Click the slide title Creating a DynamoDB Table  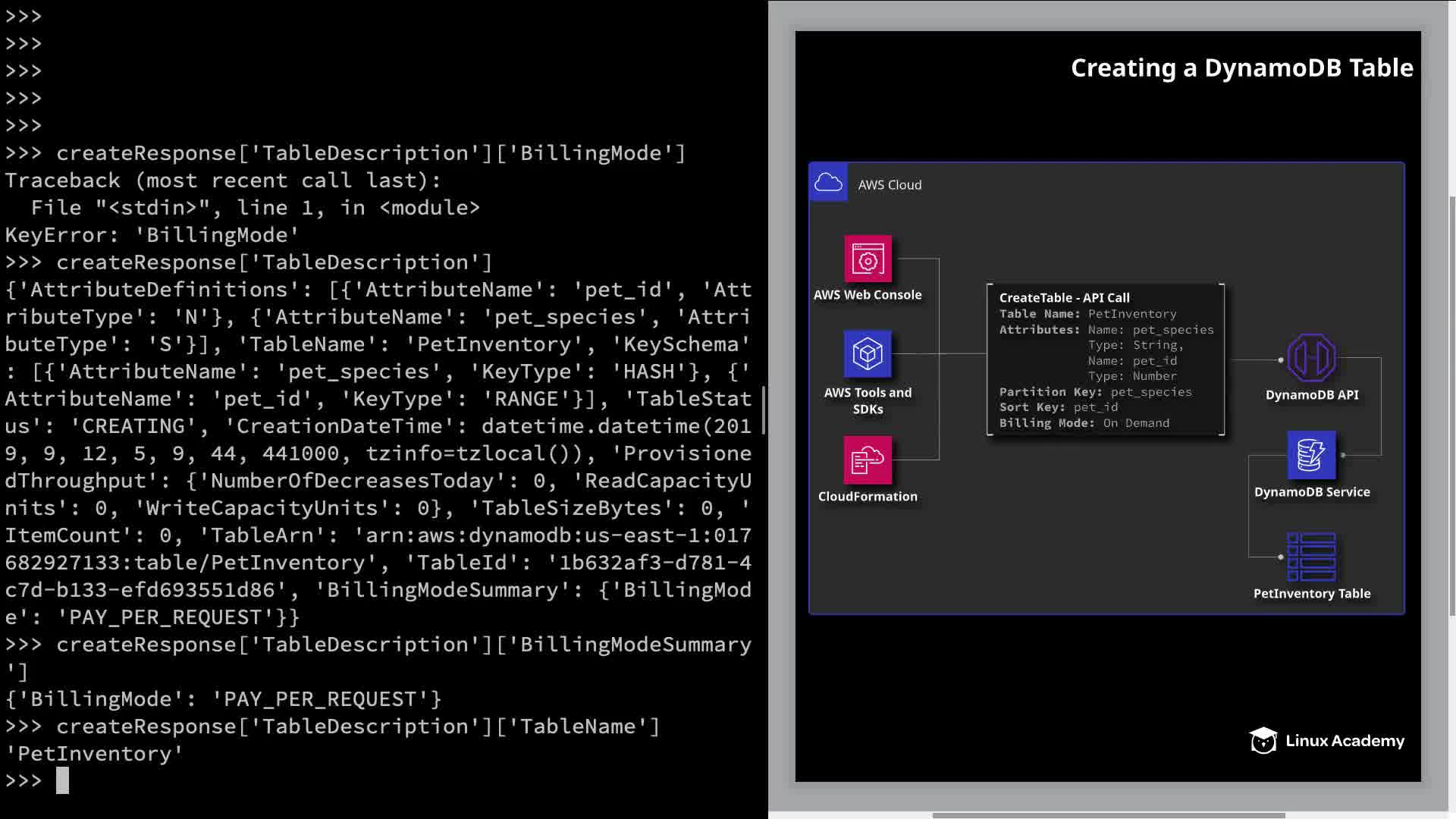coord(1241,68)
